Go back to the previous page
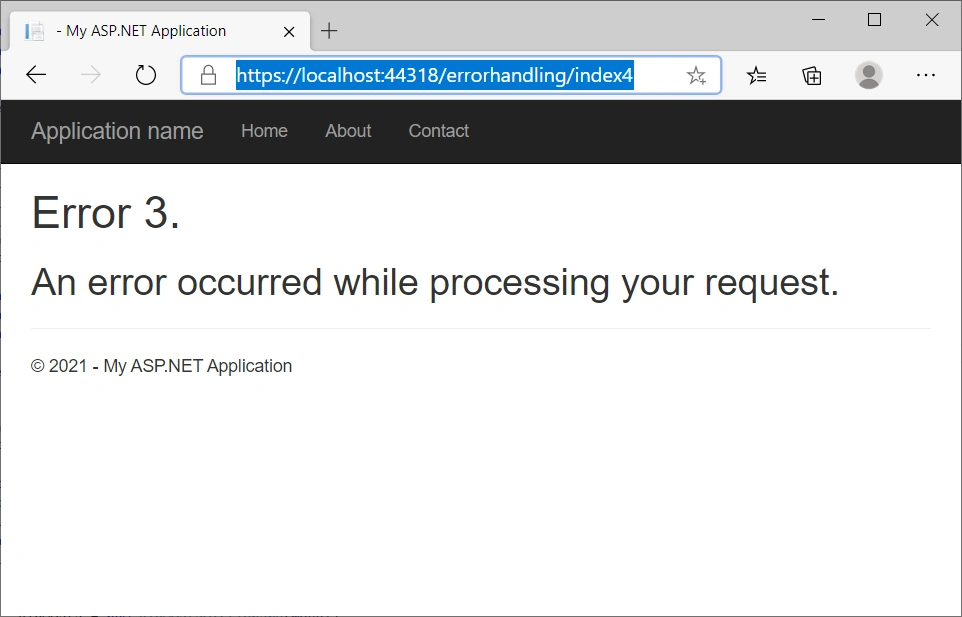This screenshot has height=617, width=962. [x=36, y=75]
